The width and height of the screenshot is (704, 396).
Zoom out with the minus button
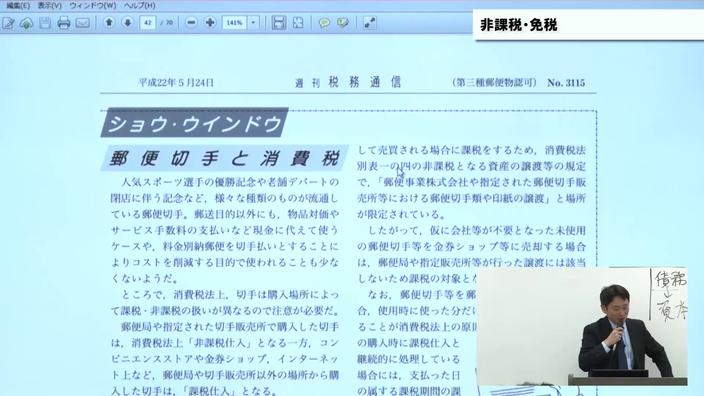coord(191,22)
